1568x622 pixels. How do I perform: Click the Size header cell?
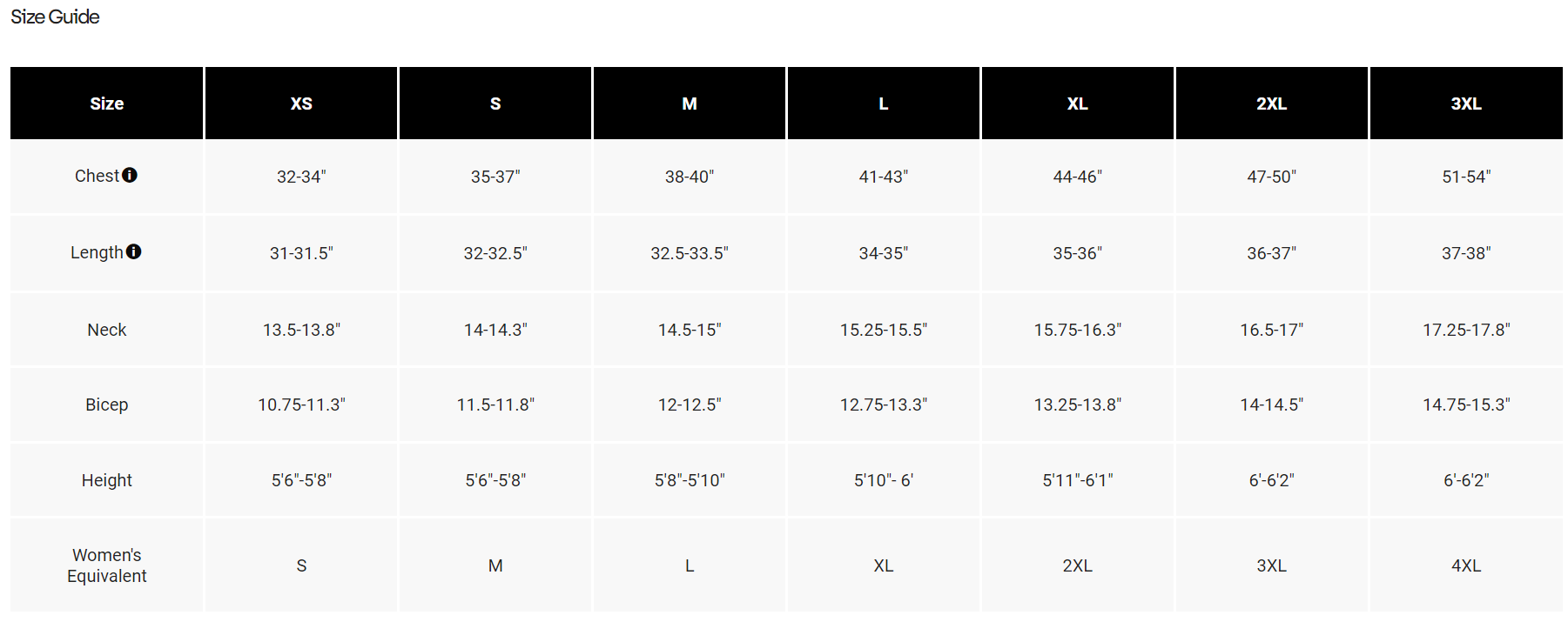[107, 104]
